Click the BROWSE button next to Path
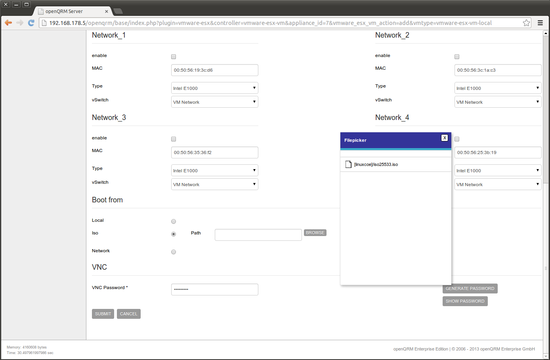 315,233
